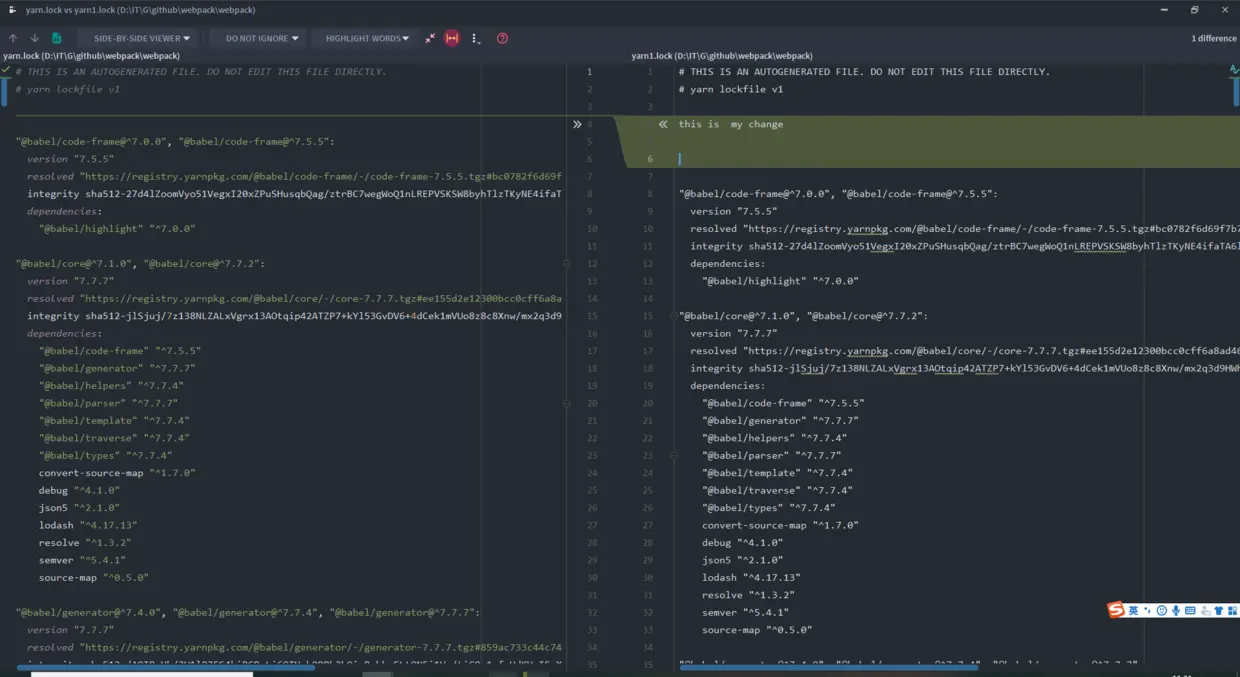
Task: Click the 'this is my change' line
Action: point(731,124)
